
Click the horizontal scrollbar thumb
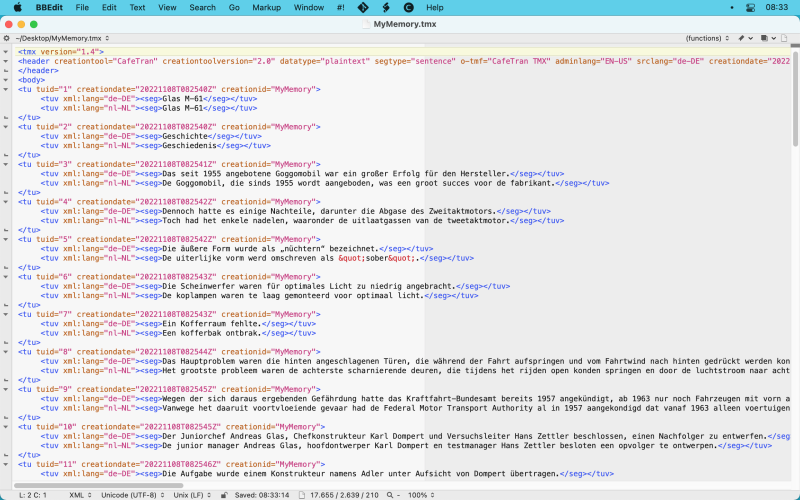pos(98,486)
